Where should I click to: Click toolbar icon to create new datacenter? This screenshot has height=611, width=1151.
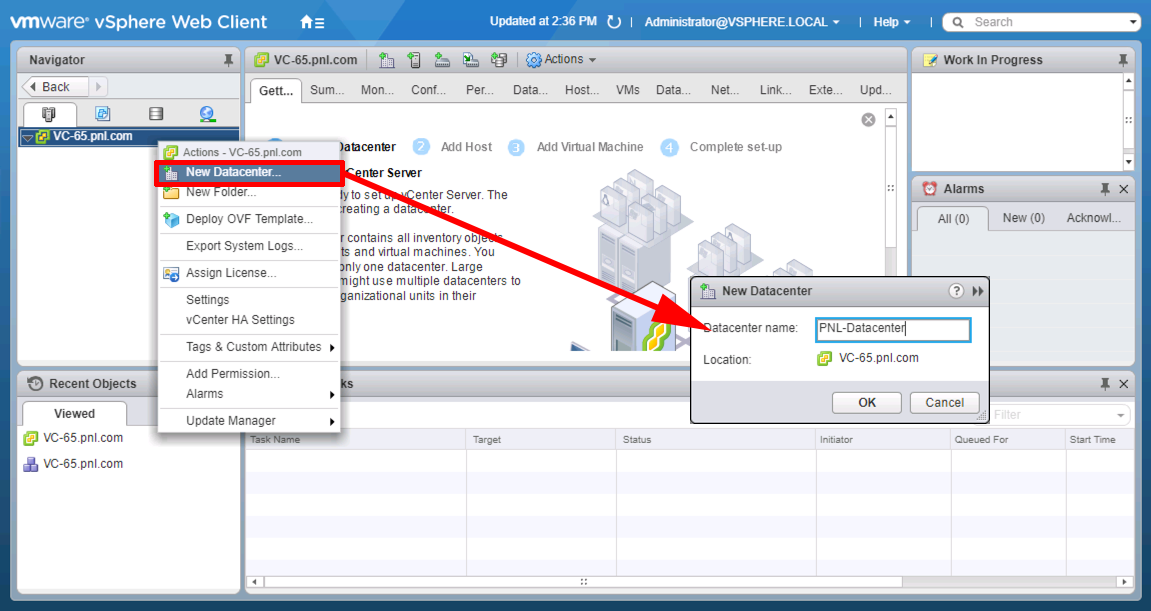point(386,60)
